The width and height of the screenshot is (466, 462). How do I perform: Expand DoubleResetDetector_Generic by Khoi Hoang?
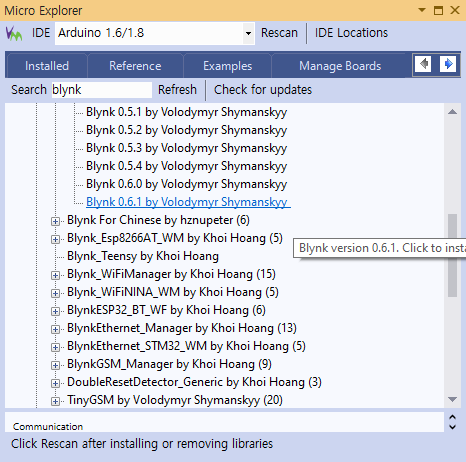[x=55, y=383]
